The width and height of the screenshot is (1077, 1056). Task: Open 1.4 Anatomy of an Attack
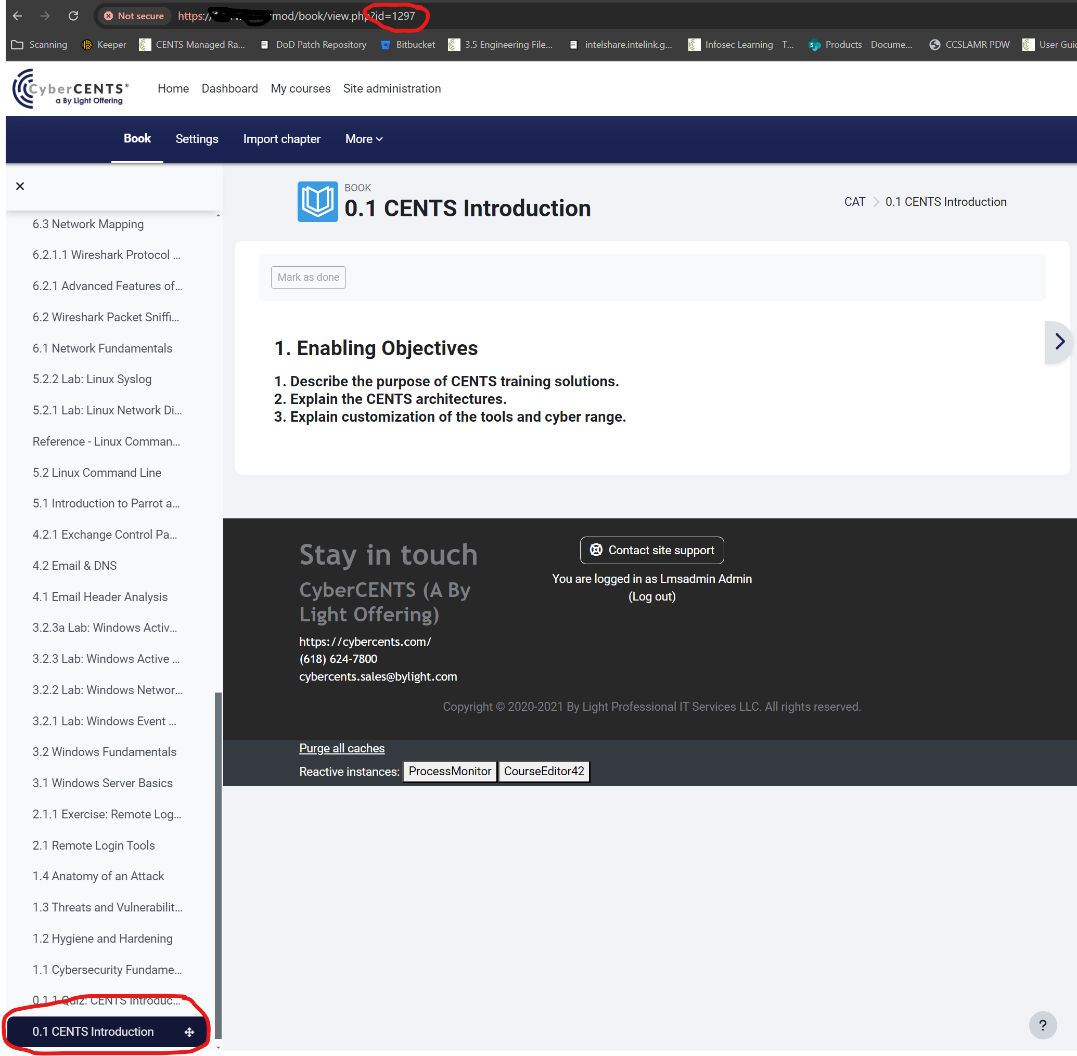[x=98, y=876]
